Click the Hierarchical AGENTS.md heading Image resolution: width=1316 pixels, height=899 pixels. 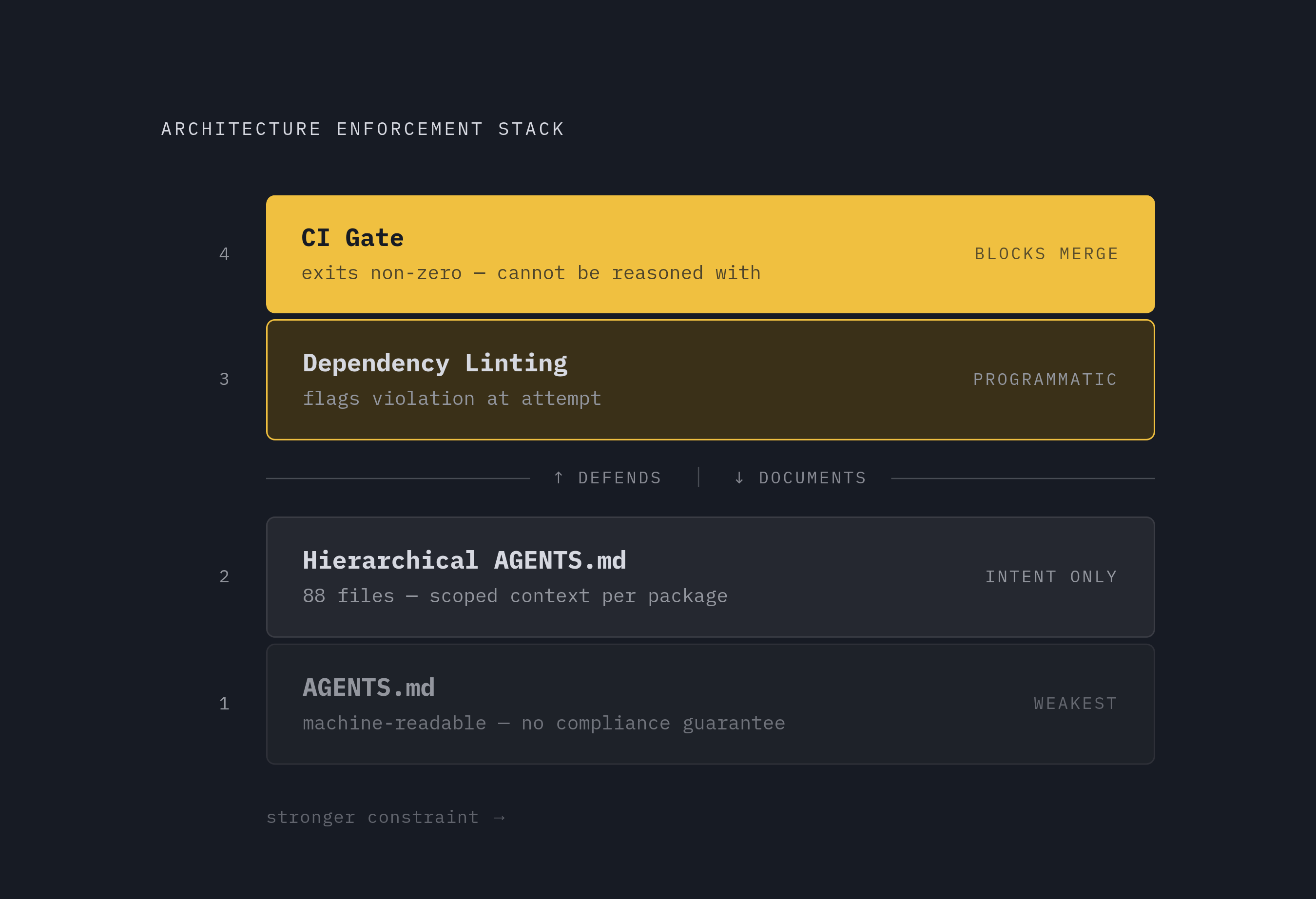(464, 560)
